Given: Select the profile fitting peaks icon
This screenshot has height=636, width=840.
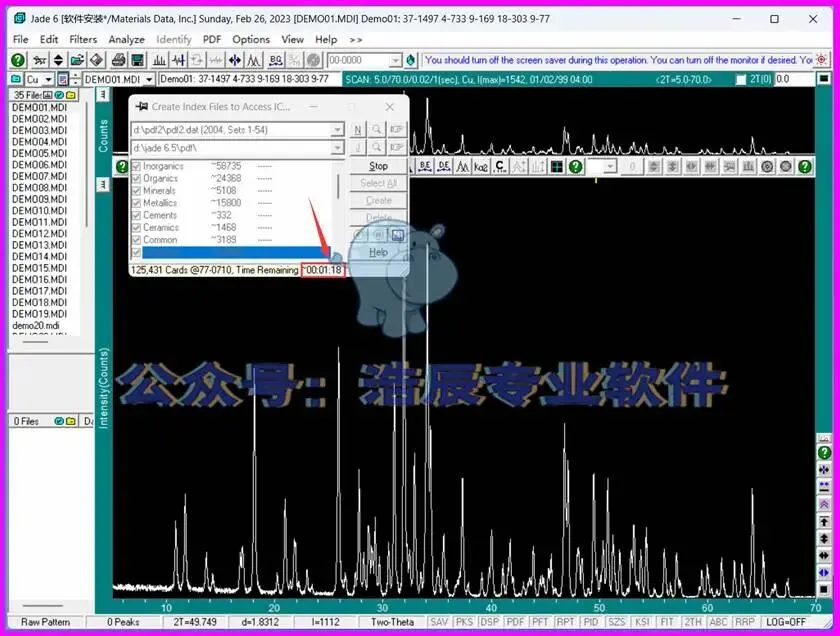Looking at the screenshot, I should tap(254, 60).
